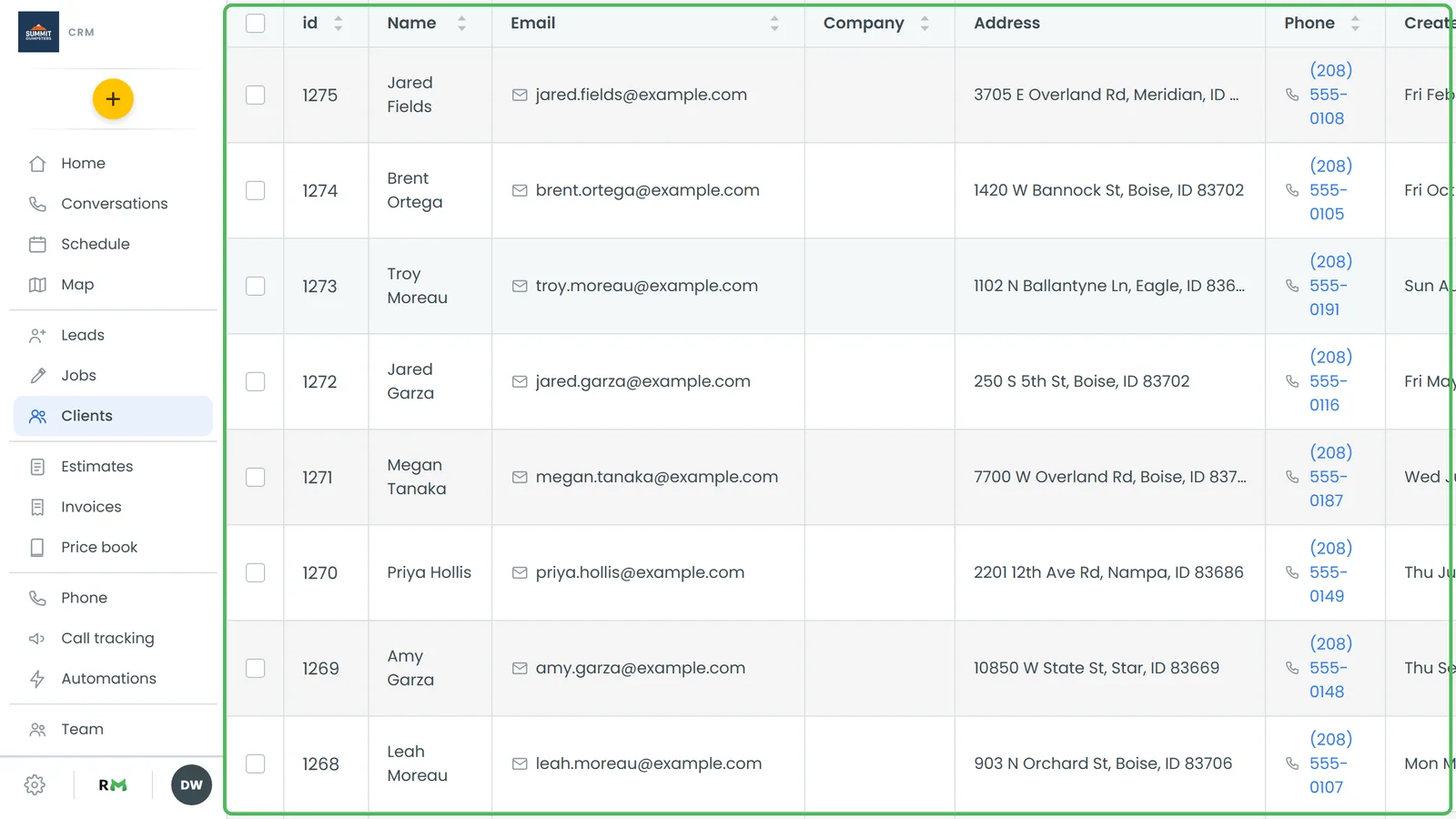Click the RM logo icon in the bottom bar
The image size is (1456, 819).
pyautogui.click(x=113, y=785)
